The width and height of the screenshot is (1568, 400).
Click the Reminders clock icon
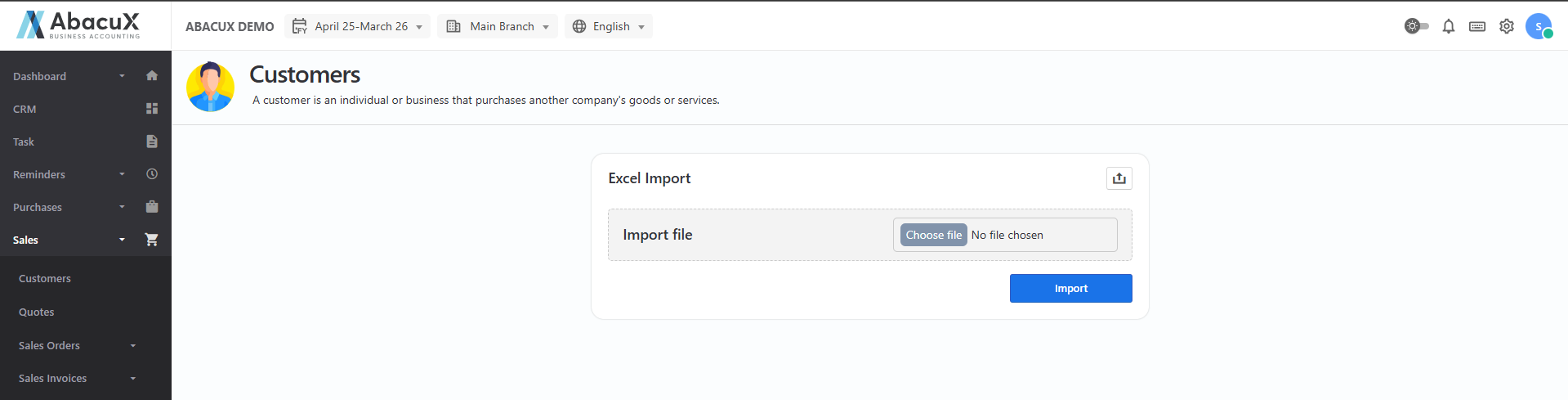pyautogui.click(x=152, y=174)
